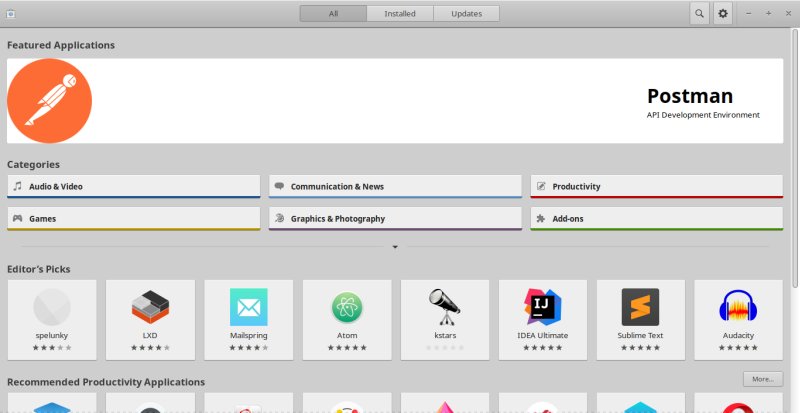800x413 pixels.
Task: Open the IDEA Ultimate icon
Action: pyautogui.click(x=543, y=307)
